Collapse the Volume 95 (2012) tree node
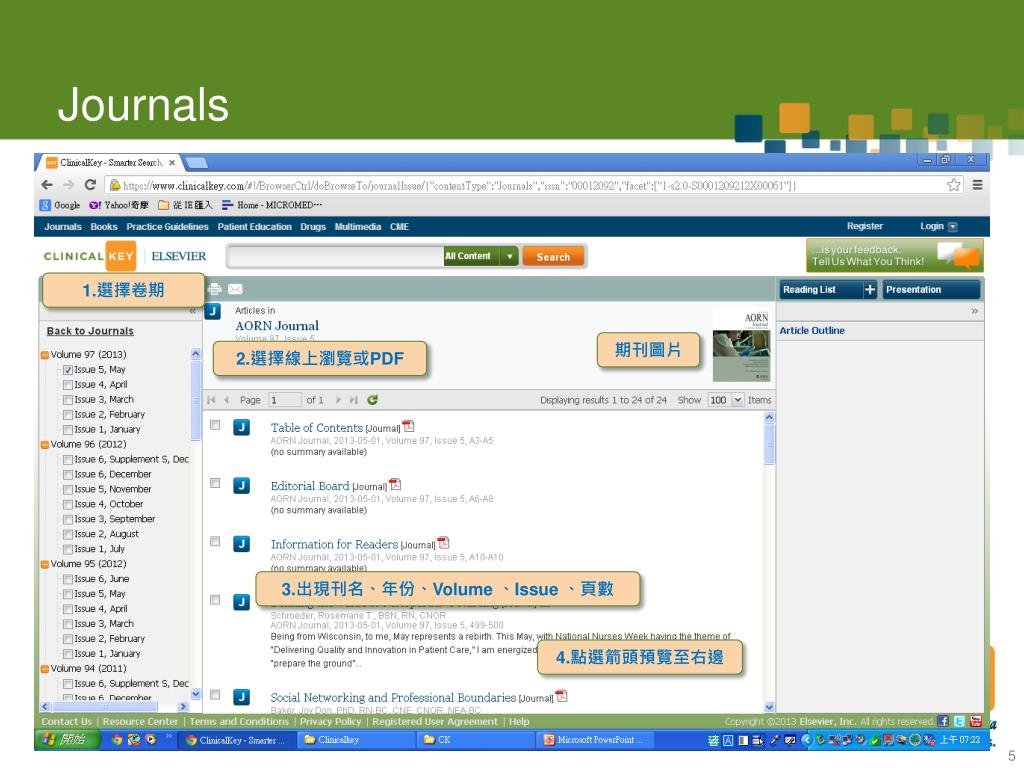The width and height of the screenshot is (1024, 768). (x=44, y=564)
